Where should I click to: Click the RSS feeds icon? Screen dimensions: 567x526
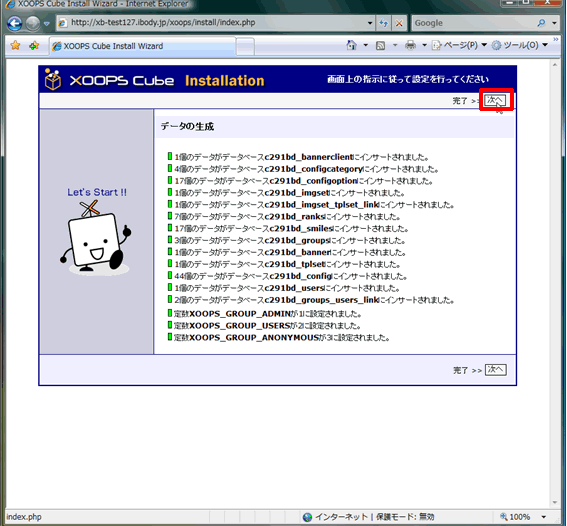(380, 46)
